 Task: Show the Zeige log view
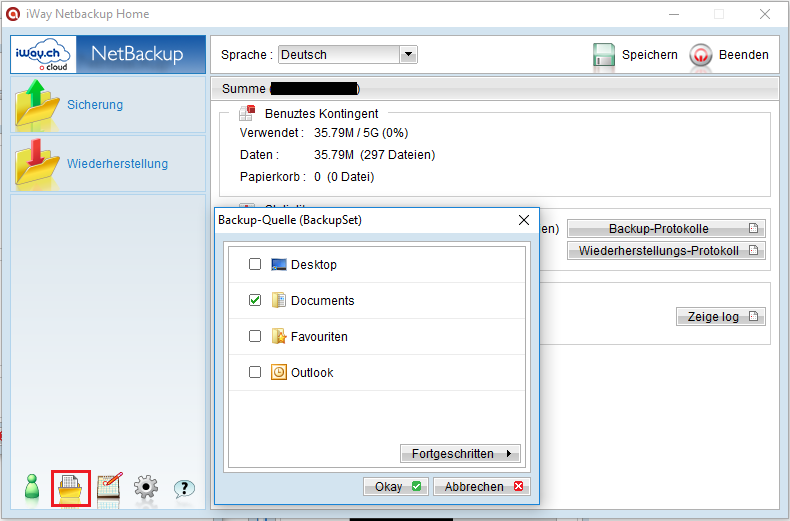[720, 317]
